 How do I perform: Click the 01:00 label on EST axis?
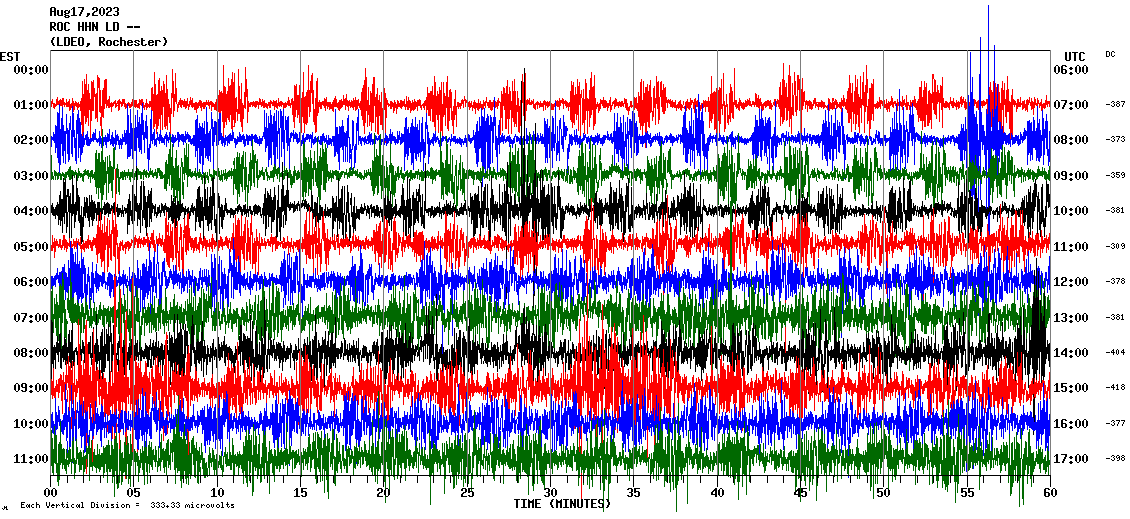point(31,105)
